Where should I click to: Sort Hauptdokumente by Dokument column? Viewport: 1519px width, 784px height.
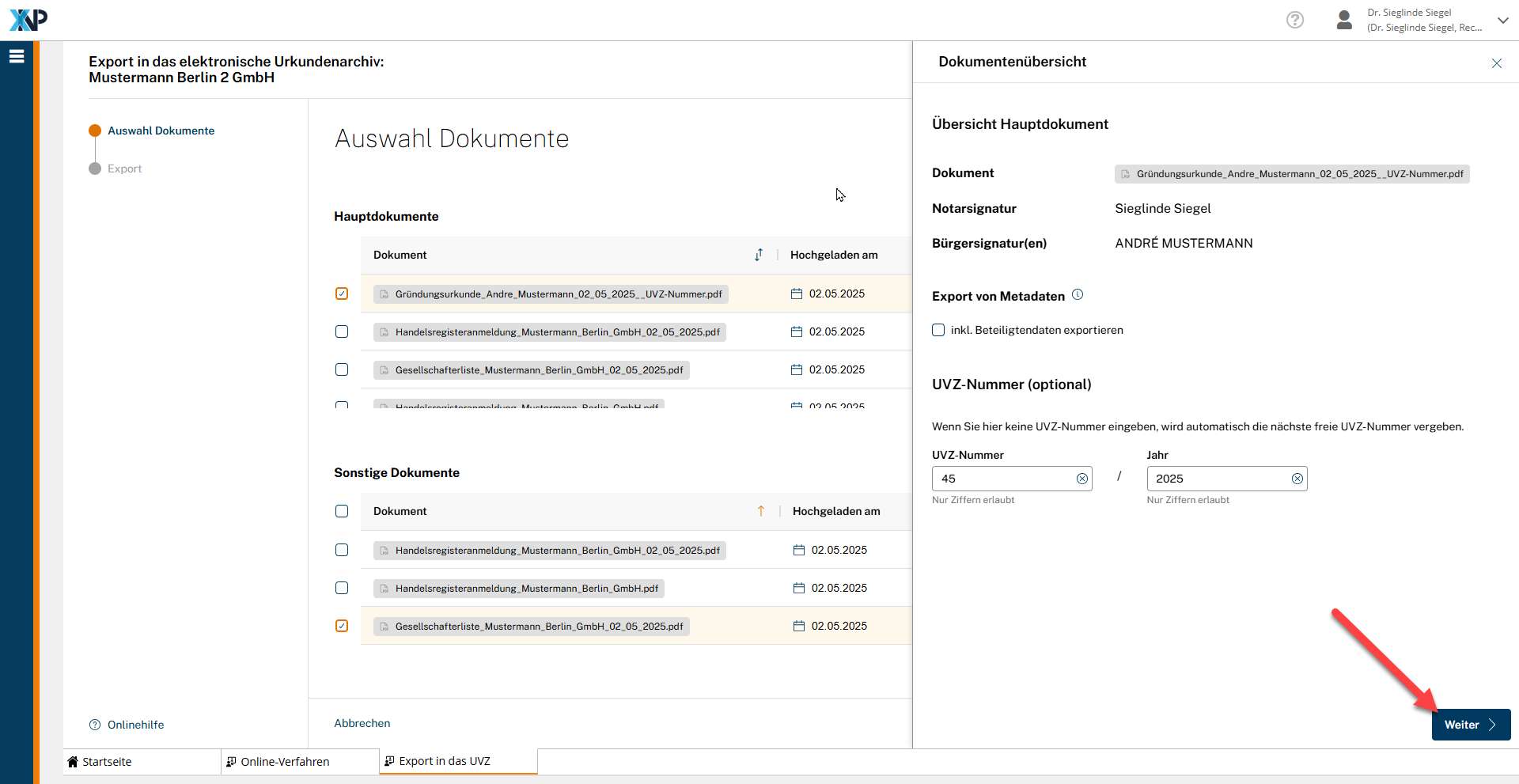coord(759,255)
